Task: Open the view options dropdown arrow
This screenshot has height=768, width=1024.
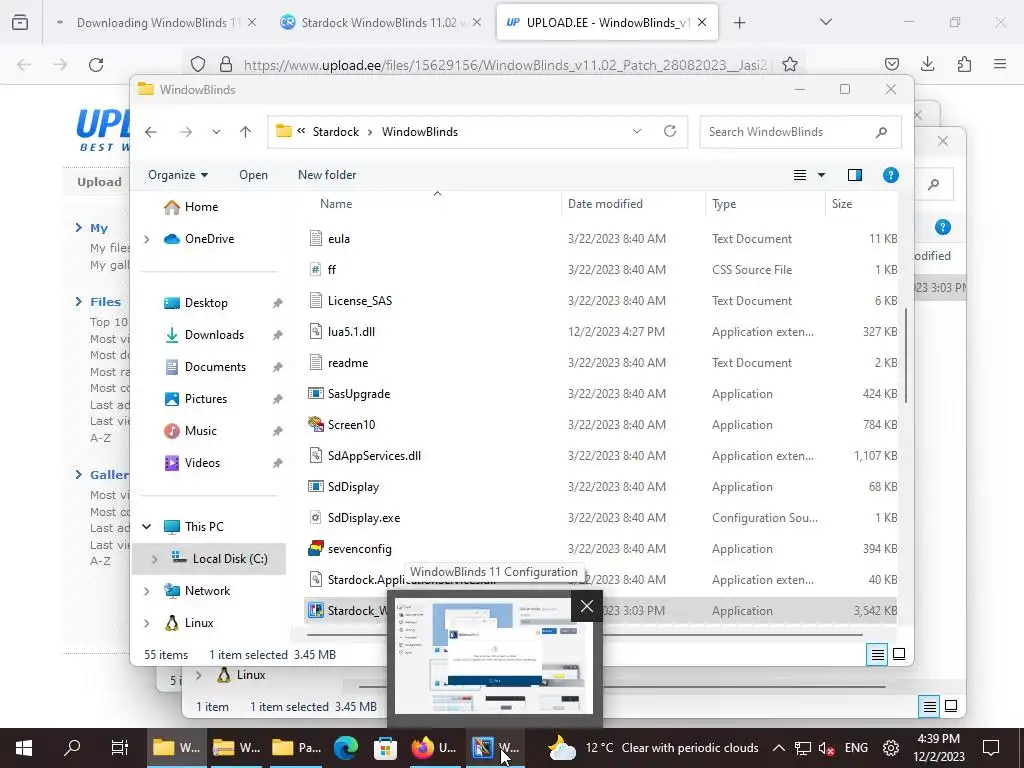Action: pos(822,175)
